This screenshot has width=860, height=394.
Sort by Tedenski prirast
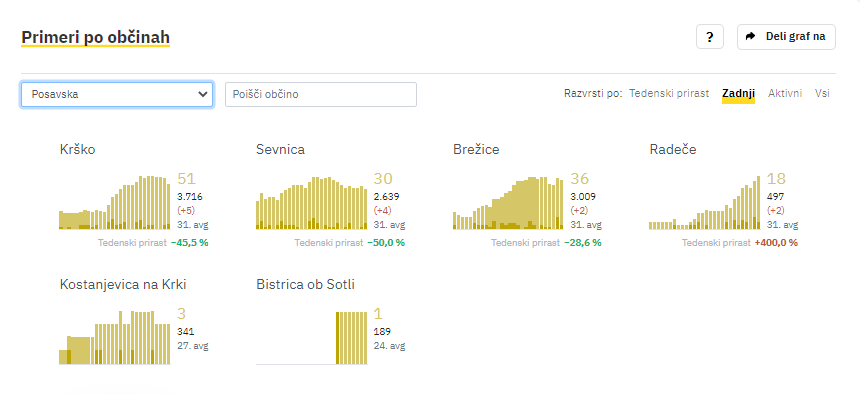[669, 93]
